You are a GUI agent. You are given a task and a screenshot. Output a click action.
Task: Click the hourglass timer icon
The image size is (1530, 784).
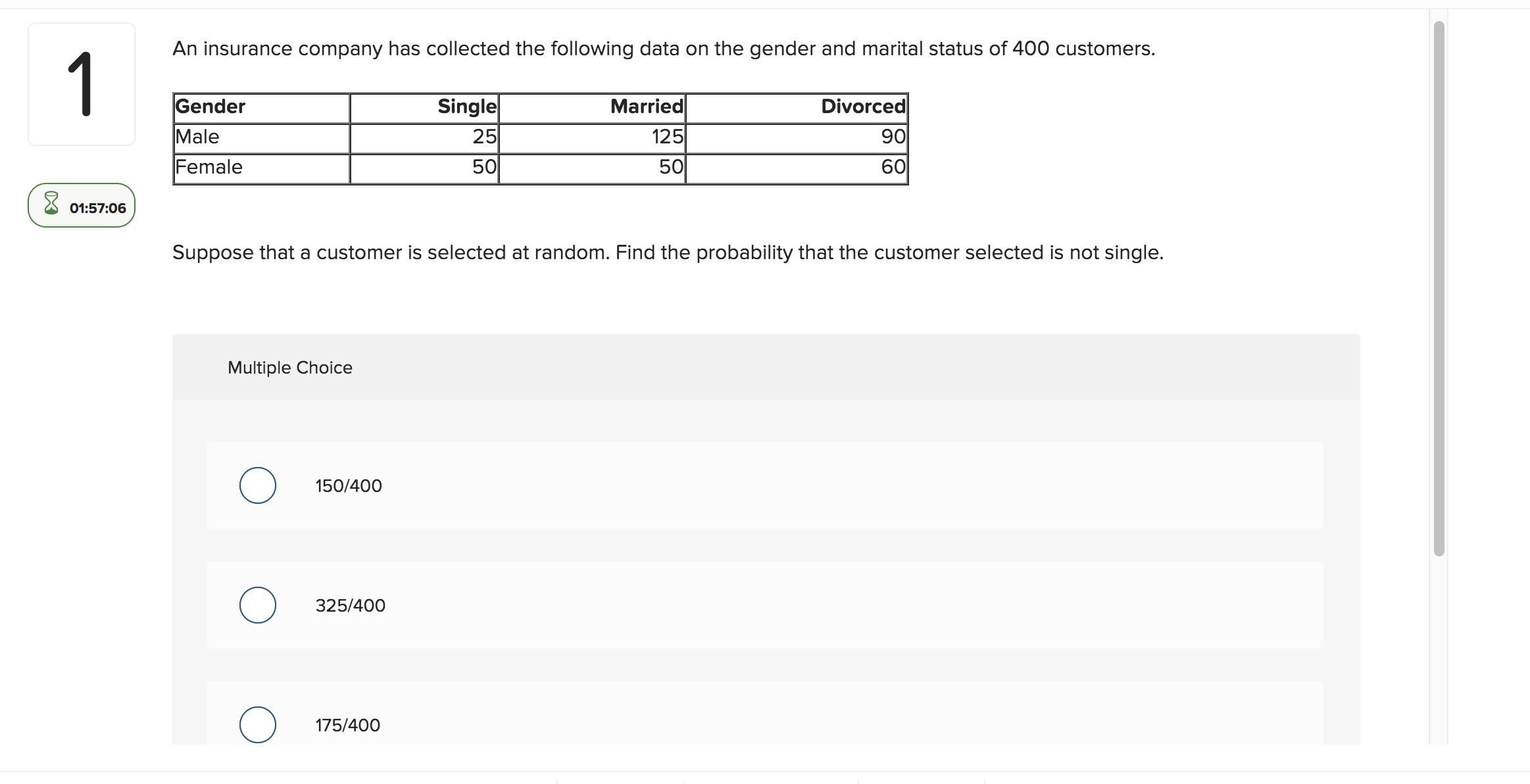(x=51, y=203)
